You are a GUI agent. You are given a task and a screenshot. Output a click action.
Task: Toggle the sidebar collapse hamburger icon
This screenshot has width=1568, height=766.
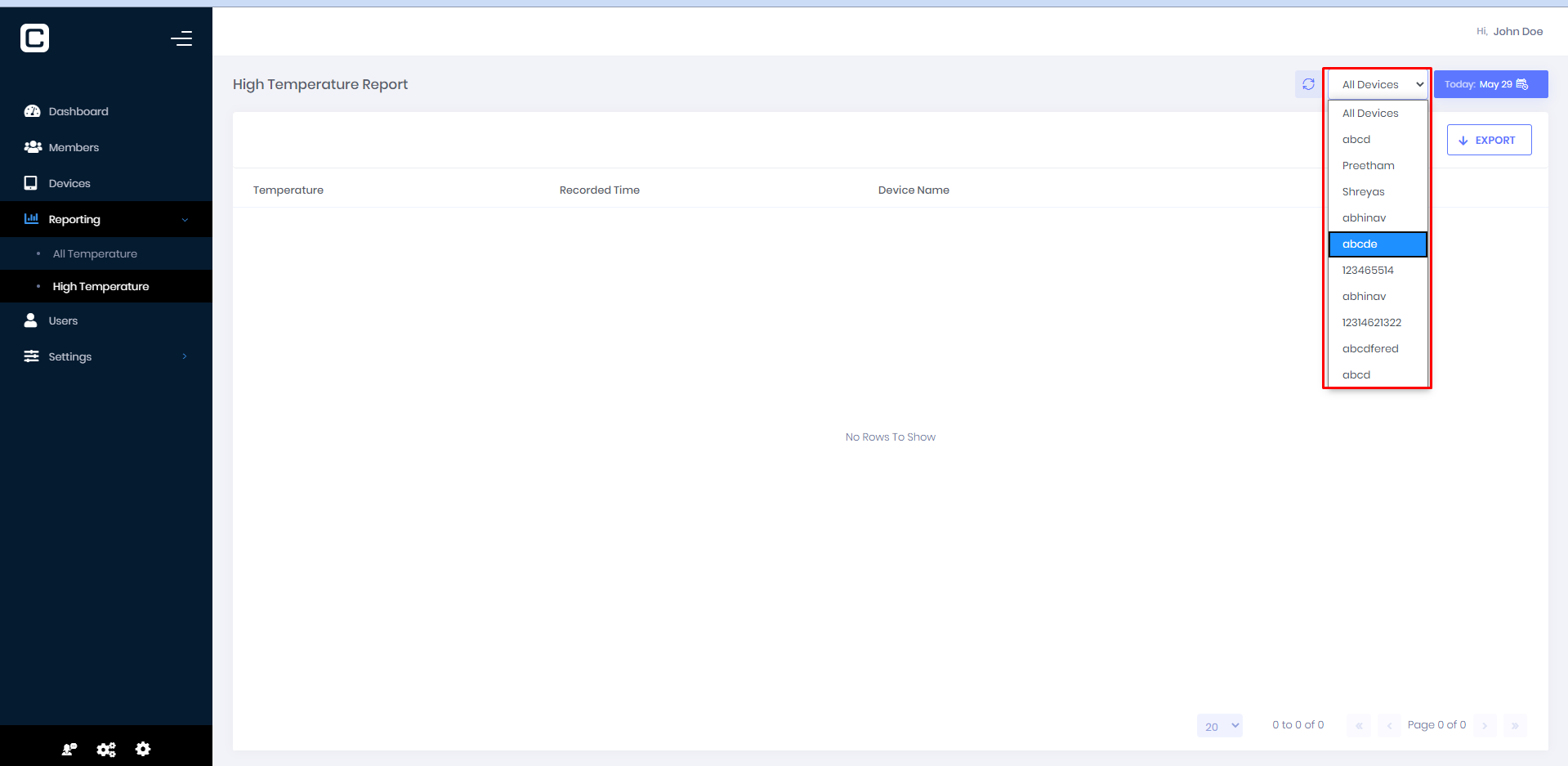181,38
